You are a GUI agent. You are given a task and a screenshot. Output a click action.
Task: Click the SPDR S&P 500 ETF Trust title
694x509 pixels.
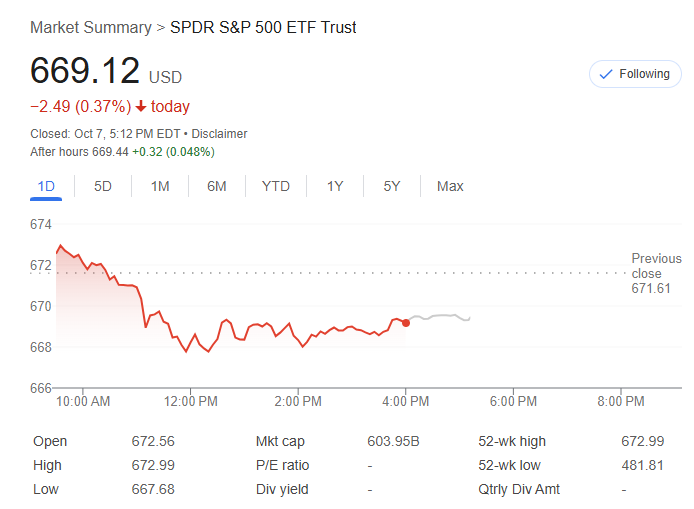pyautogui.click(x=263, y=27)
